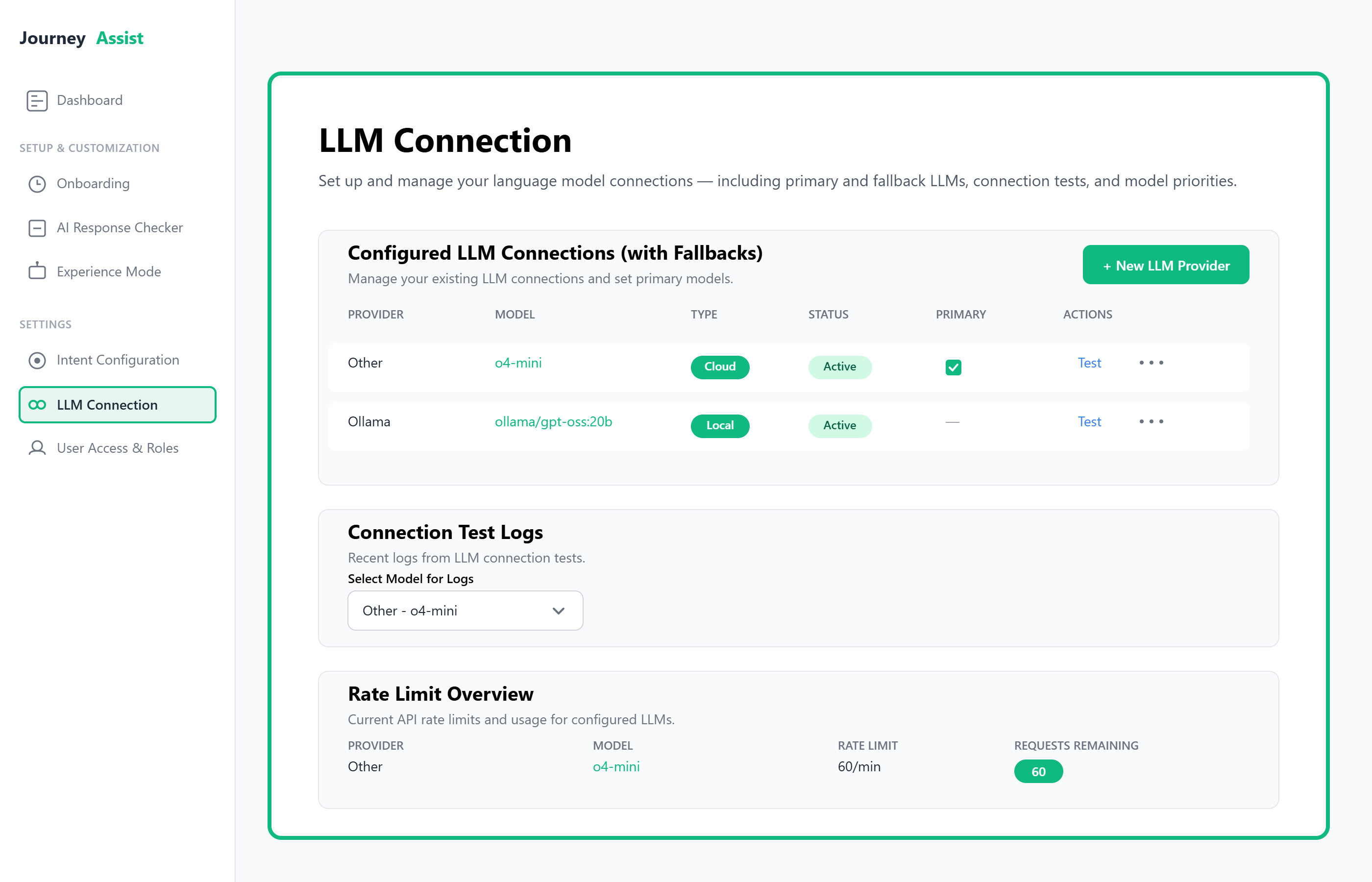The image size is (1372, 882).
Task: Click the Experience Mode icon
Action: tap(37, 271)
